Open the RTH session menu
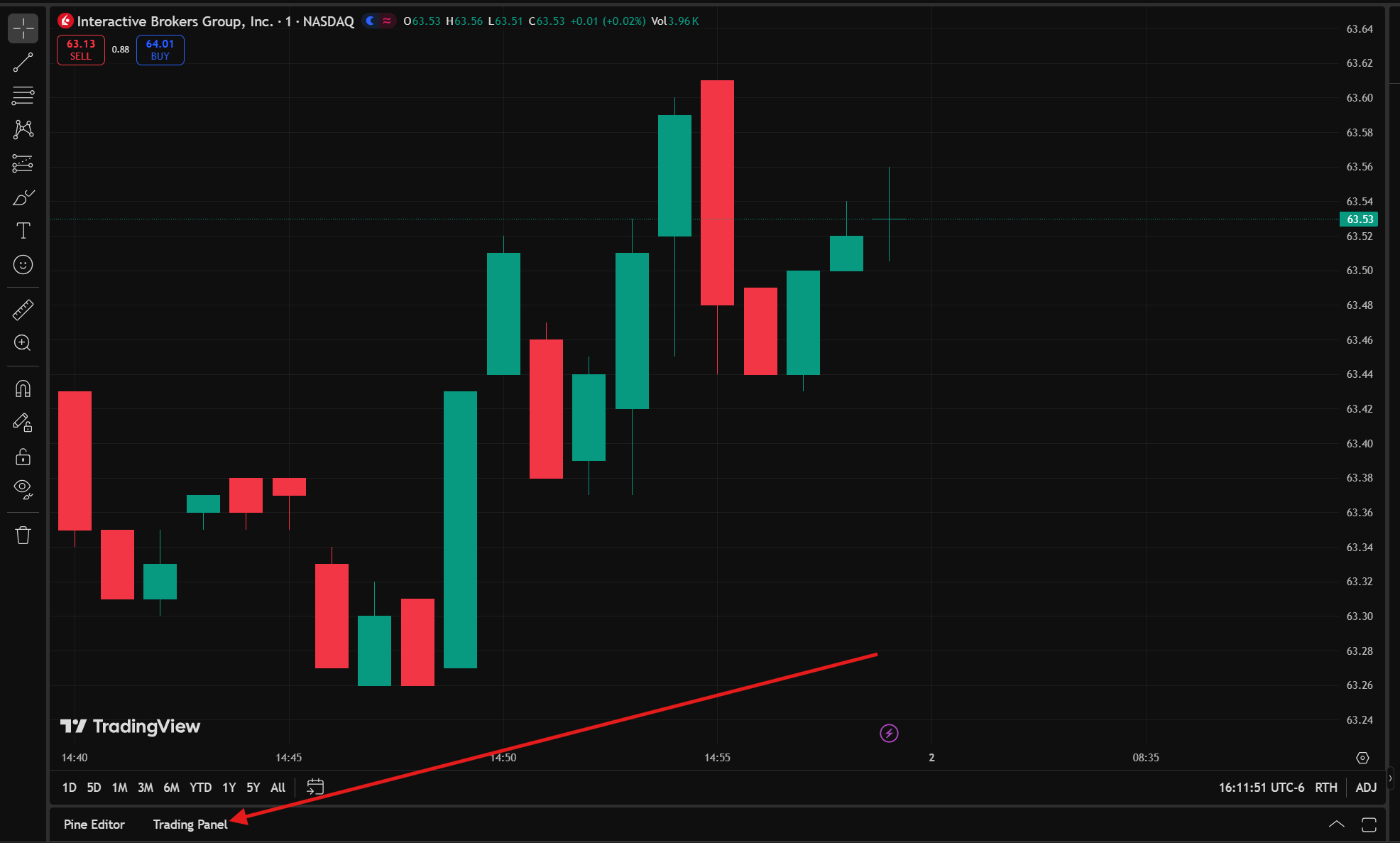Image resolution: width=1400 pixels, height=843 pixels. pyautogui.click(x=1326, y=788)
